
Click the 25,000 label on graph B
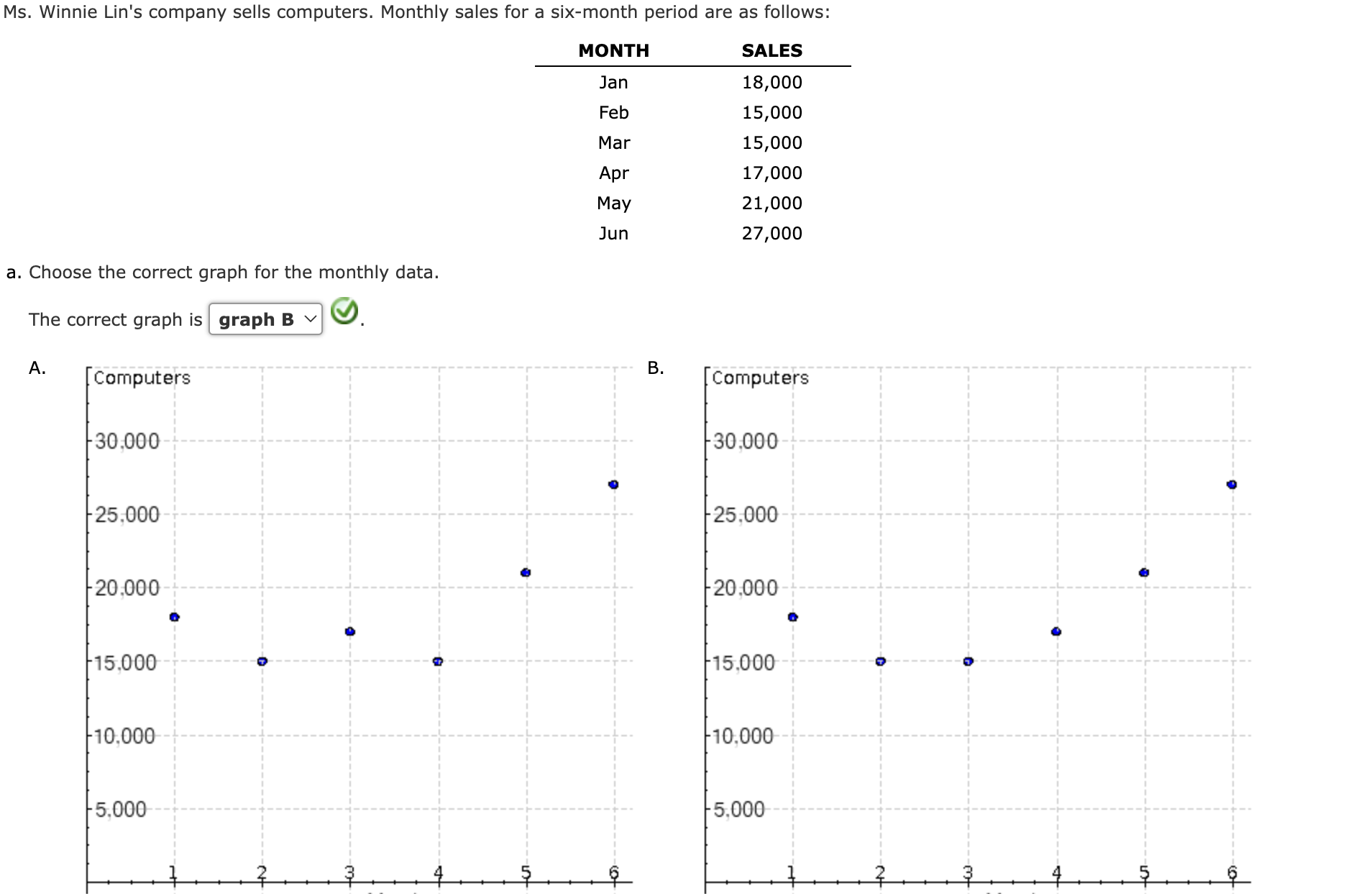(746, 514)
